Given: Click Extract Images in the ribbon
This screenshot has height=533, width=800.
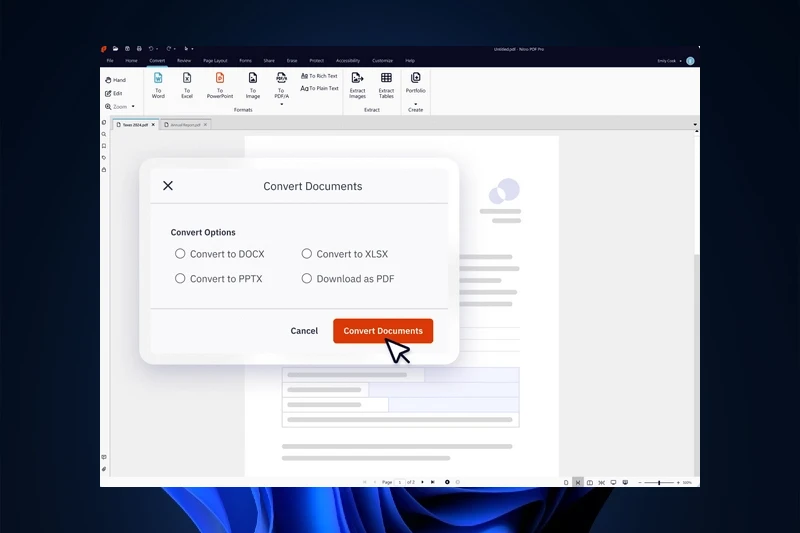Looking at the screenshot, I should point(357,85).
